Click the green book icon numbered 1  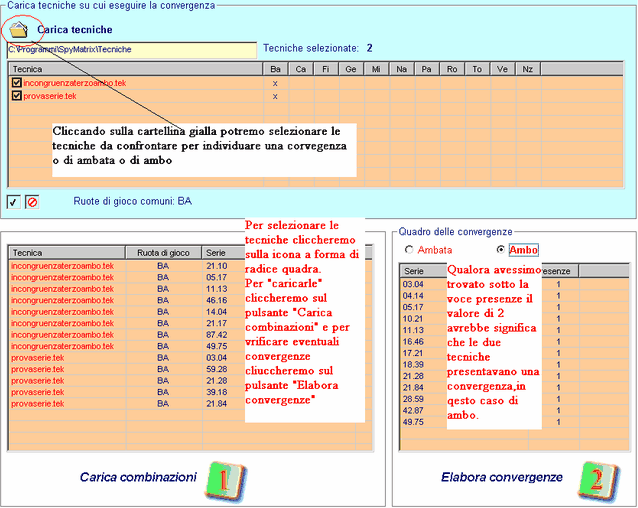[225, 482]
